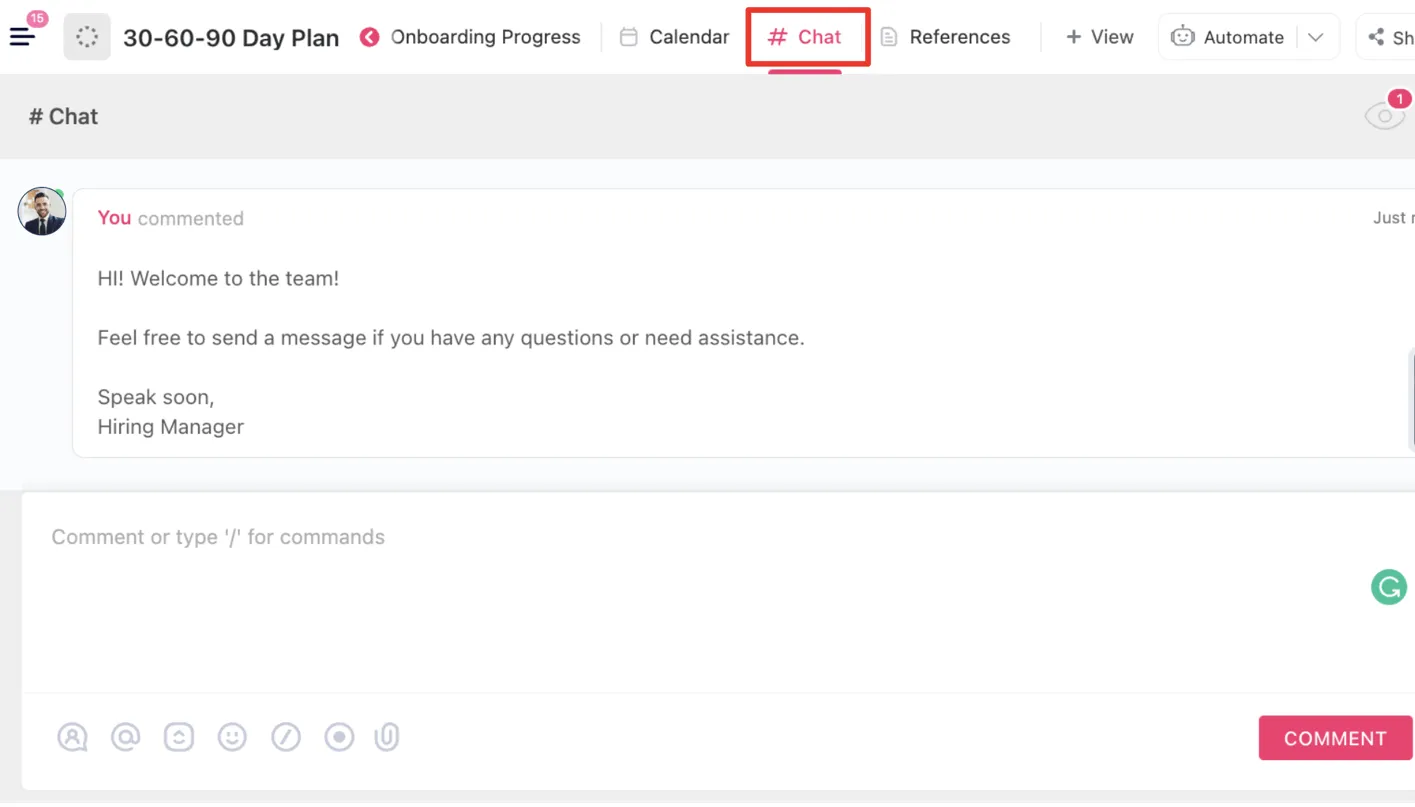Click the commenter's profile avatar

(x=42, y=211)
